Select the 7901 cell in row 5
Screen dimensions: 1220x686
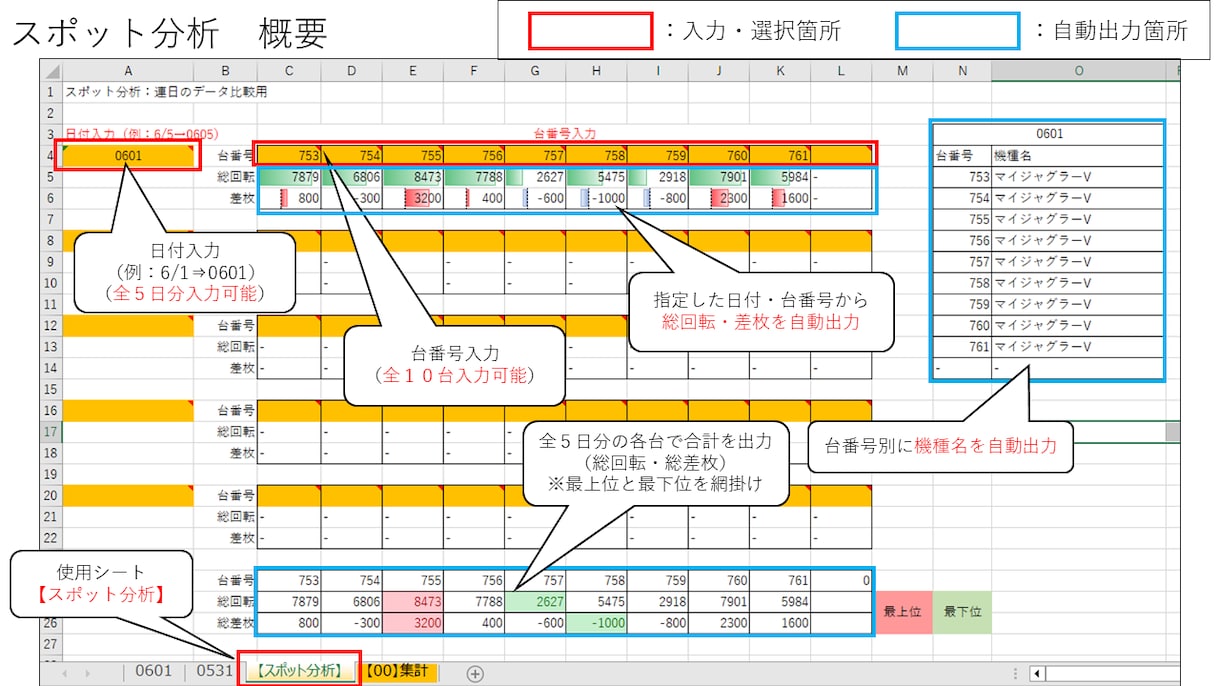point(719,176)
